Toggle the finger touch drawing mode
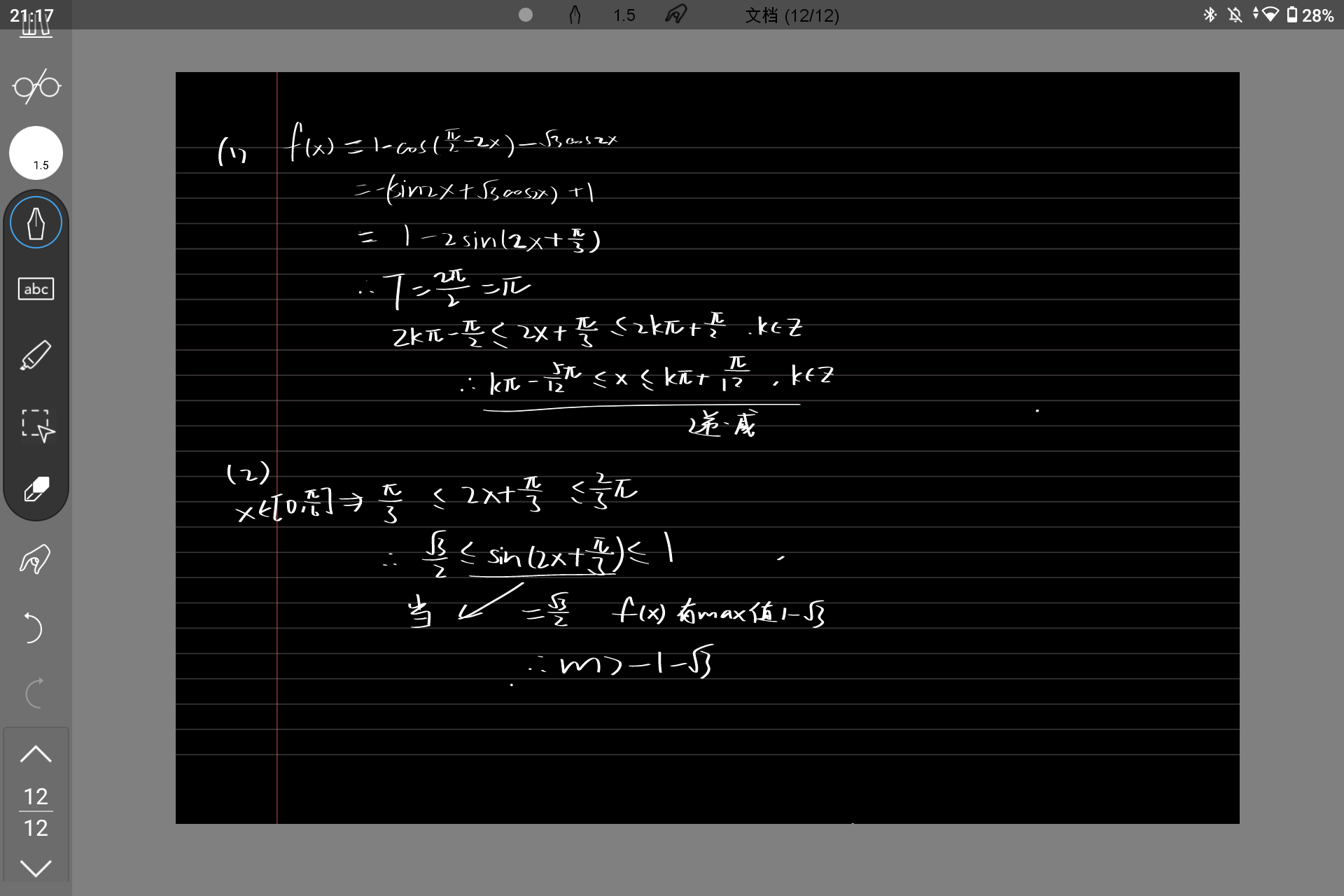The height and width of the screenshot is (896, 1344). [35, 559]
